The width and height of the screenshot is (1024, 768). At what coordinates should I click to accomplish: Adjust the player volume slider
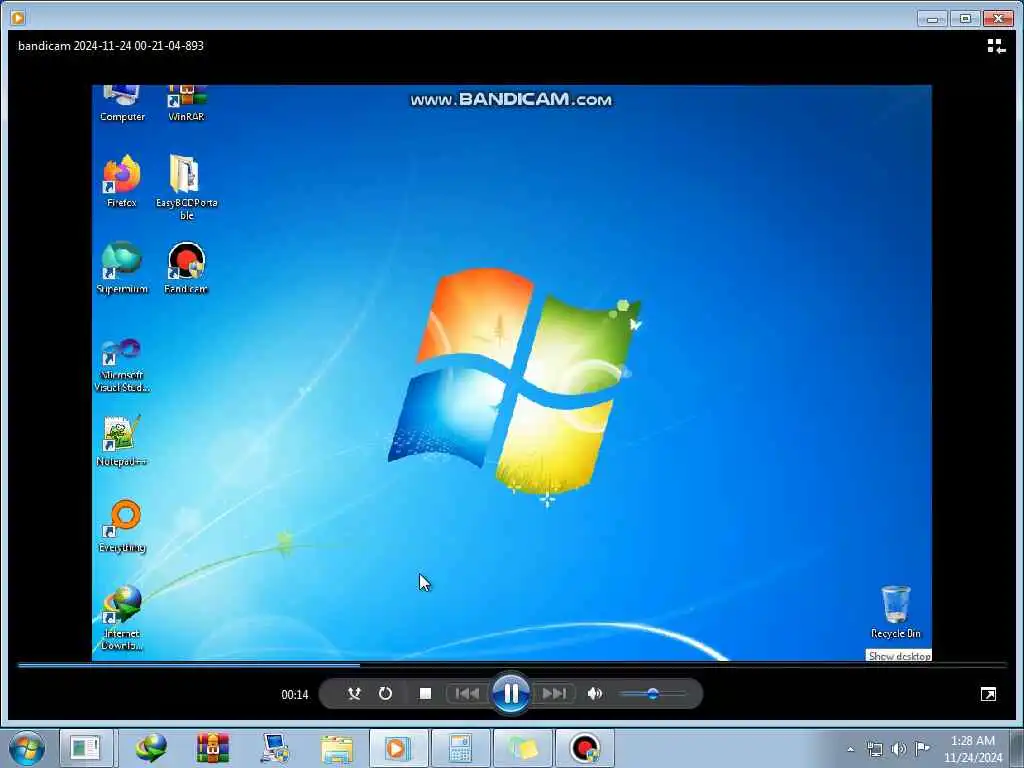tap(652, 694)
